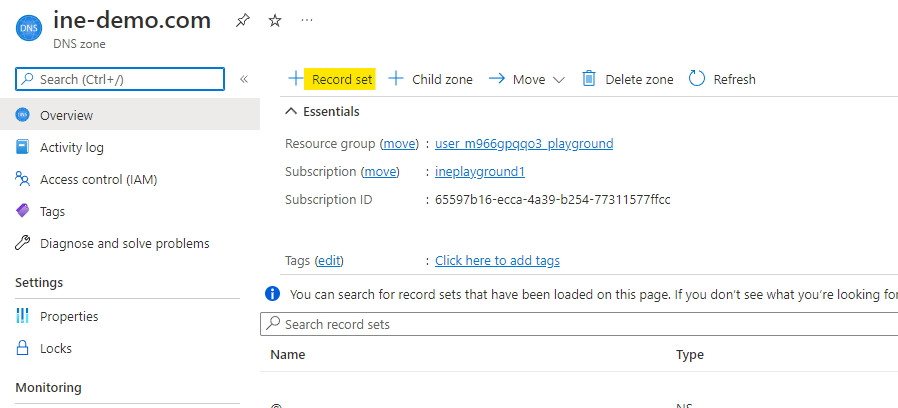898x408 pixels.
Task: Go to Access control (IAM)
Action: (x=98, y=180)
